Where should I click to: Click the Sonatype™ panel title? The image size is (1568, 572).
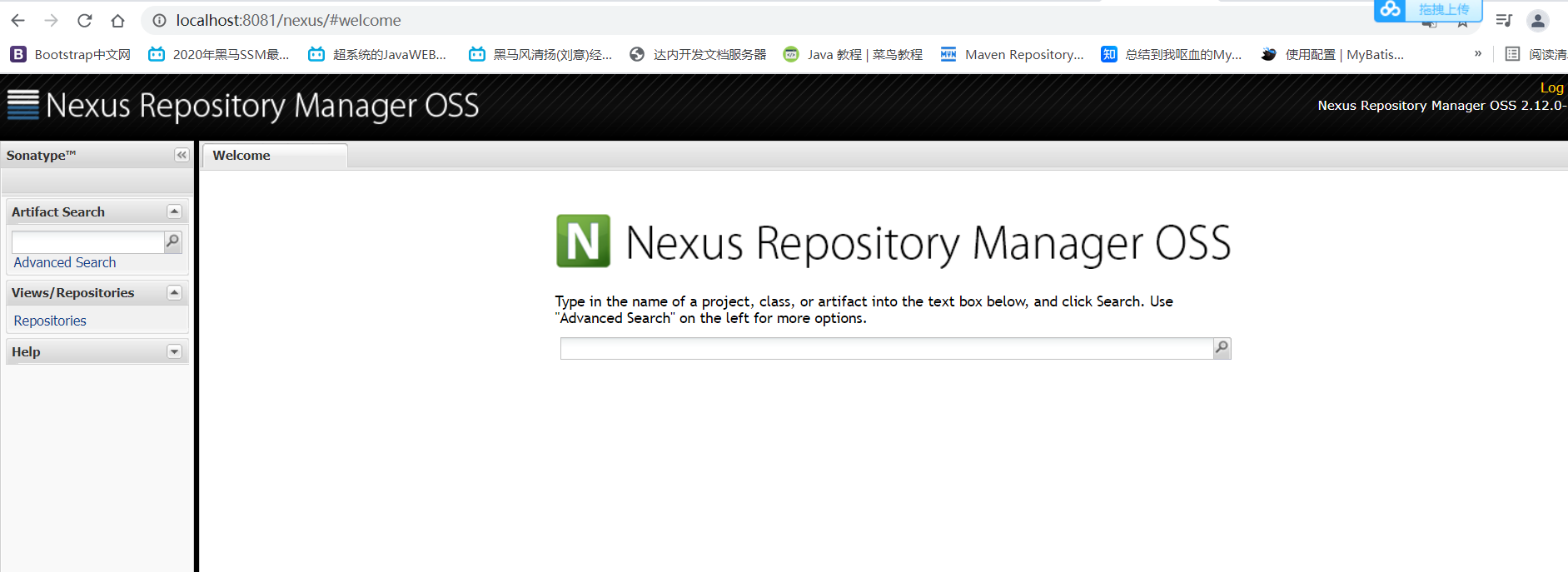(41, 155)
